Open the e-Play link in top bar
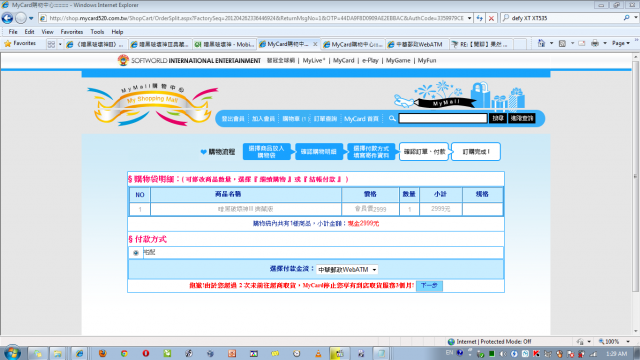640x360 pixels. (x=370, y=60)
